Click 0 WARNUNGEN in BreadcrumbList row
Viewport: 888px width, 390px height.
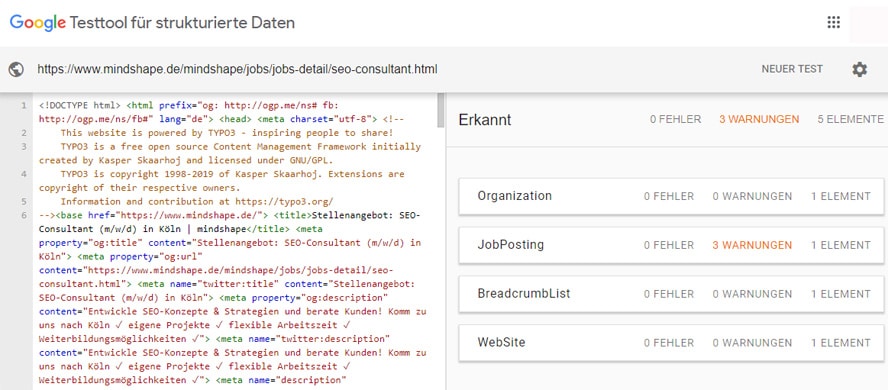[x=752, y=294]
